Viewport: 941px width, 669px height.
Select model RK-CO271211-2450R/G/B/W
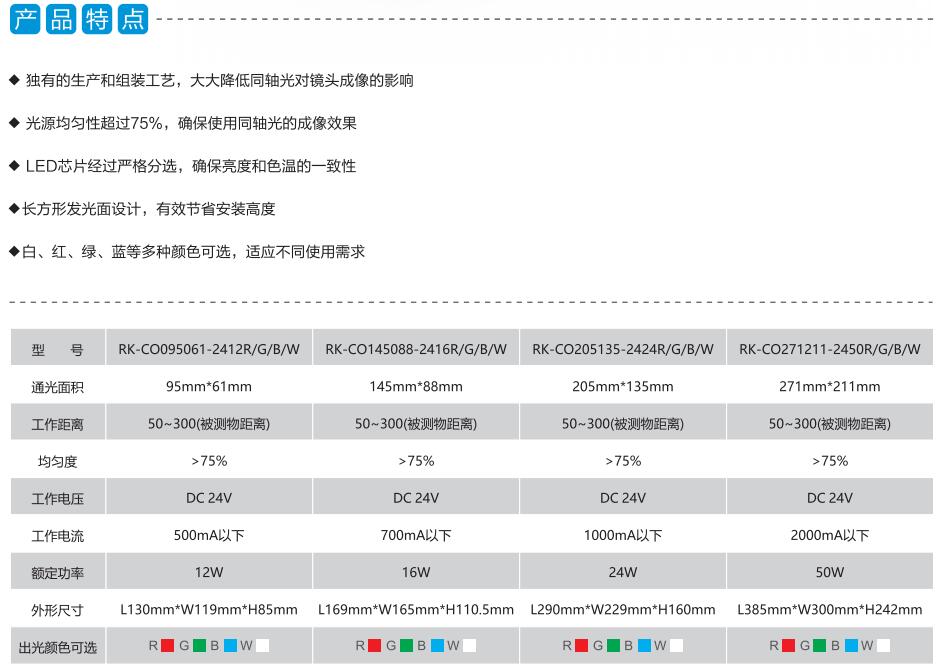pos(829,349)
